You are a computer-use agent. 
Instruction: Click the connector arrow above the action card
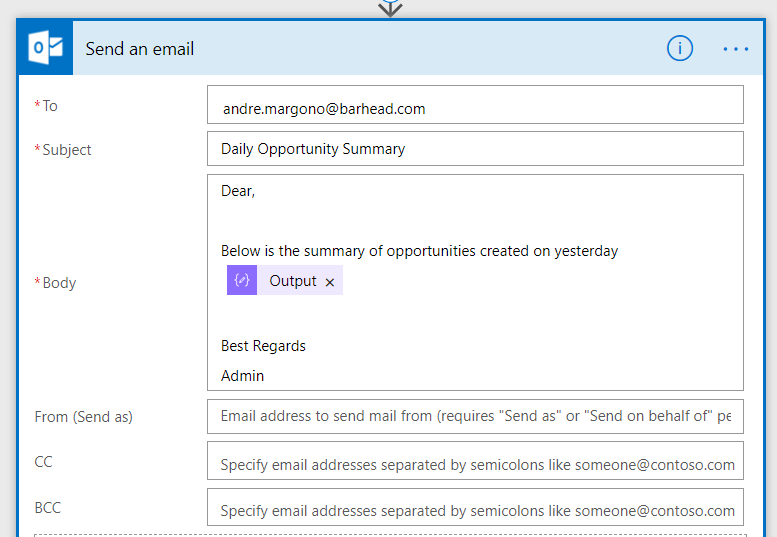390,8
